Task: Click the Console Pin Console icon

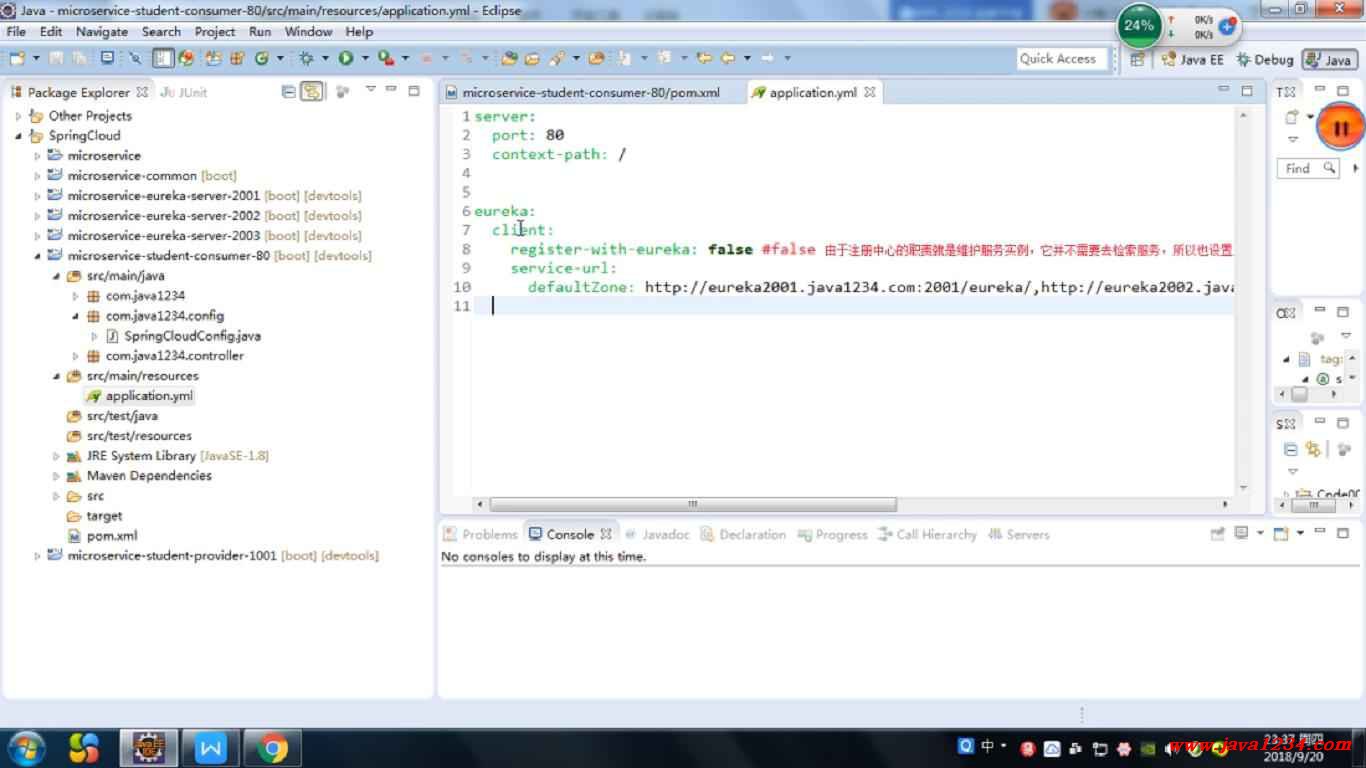Action: tap(1218, 534)
